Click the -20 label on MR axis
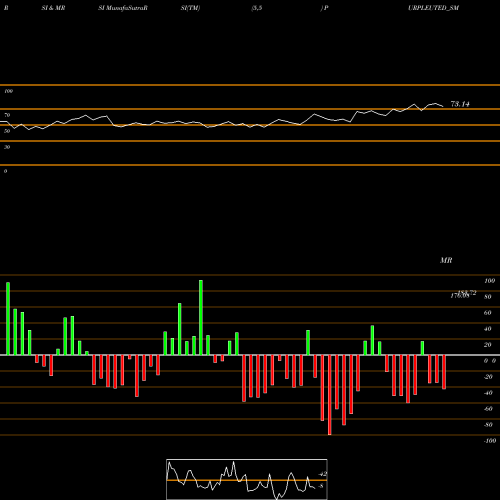This screenshot has width=500, height=500. [x=488, y=377]
